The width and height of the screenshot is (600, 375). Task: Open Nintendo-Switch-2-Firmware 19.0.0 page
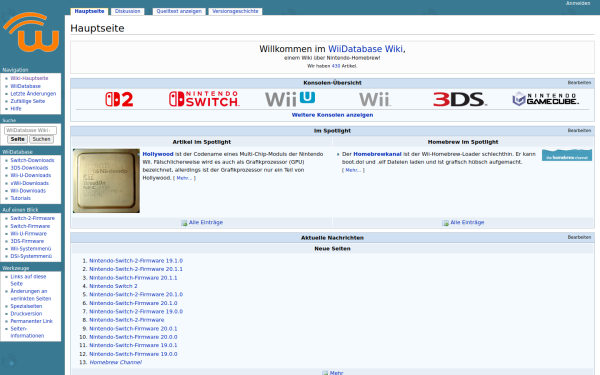136,311
